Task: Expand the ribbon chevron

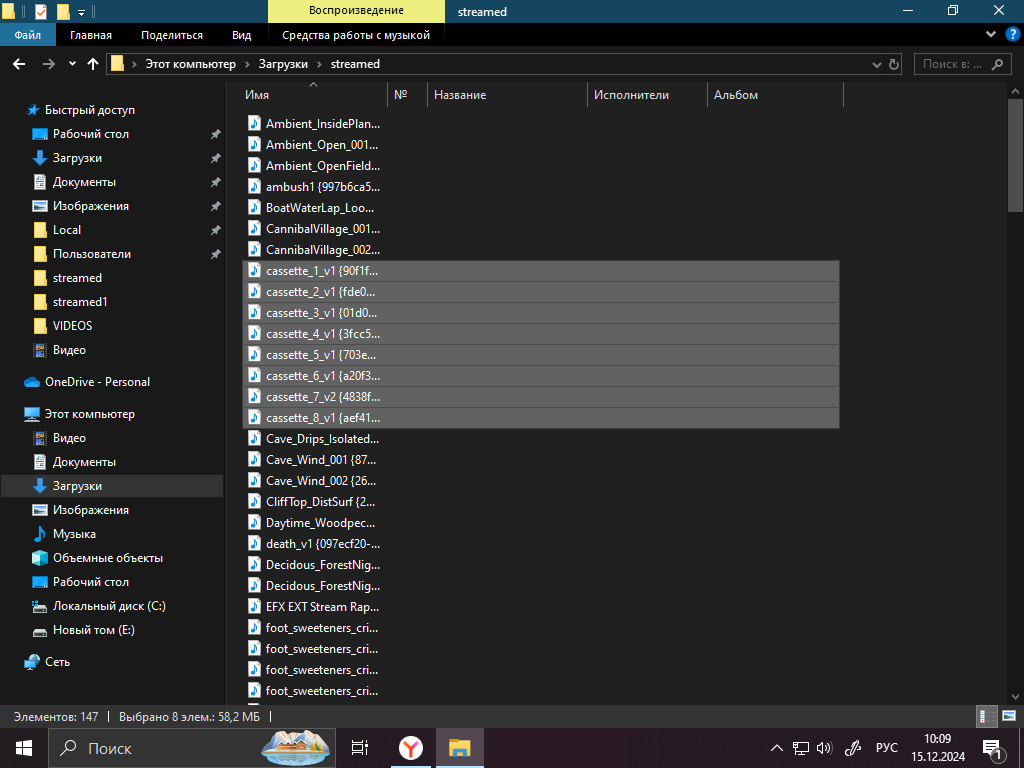Action: coord(991,35)
